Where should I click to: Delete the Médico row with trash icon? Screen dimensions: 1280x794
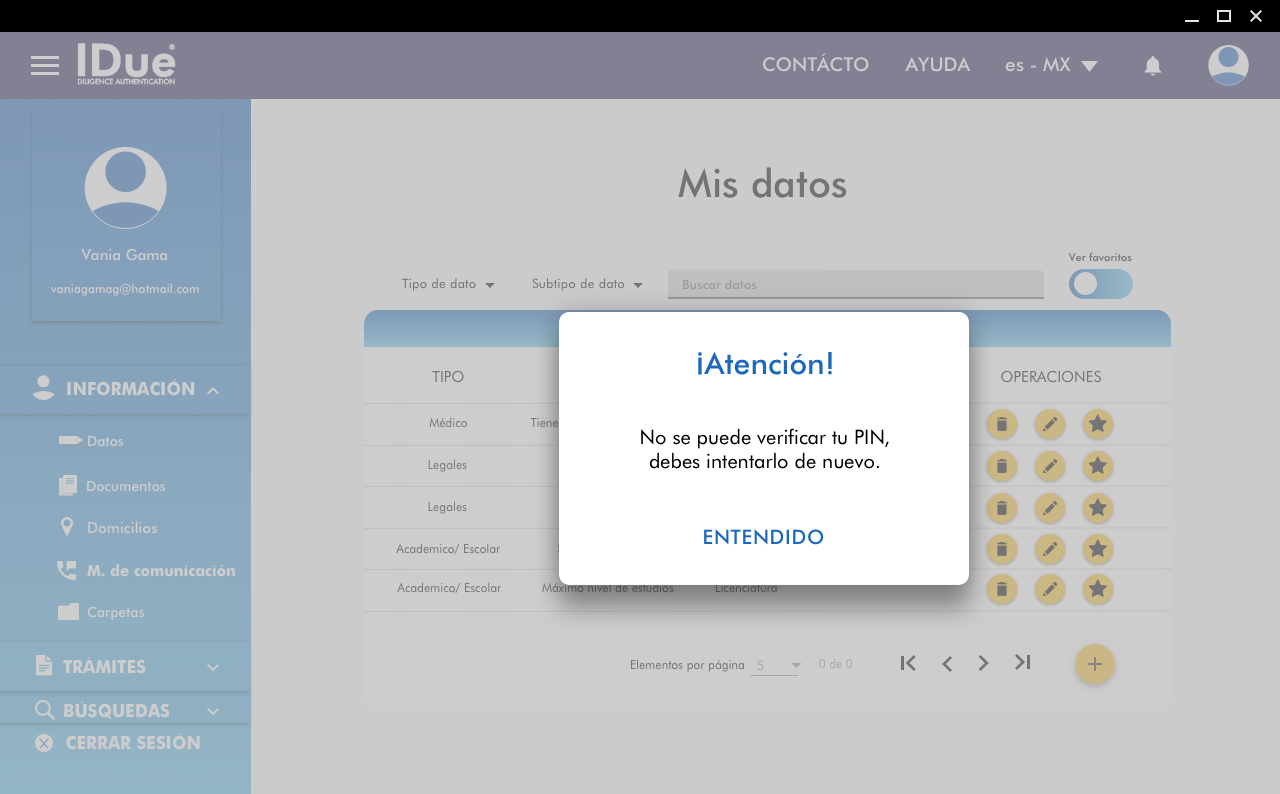1001,424
